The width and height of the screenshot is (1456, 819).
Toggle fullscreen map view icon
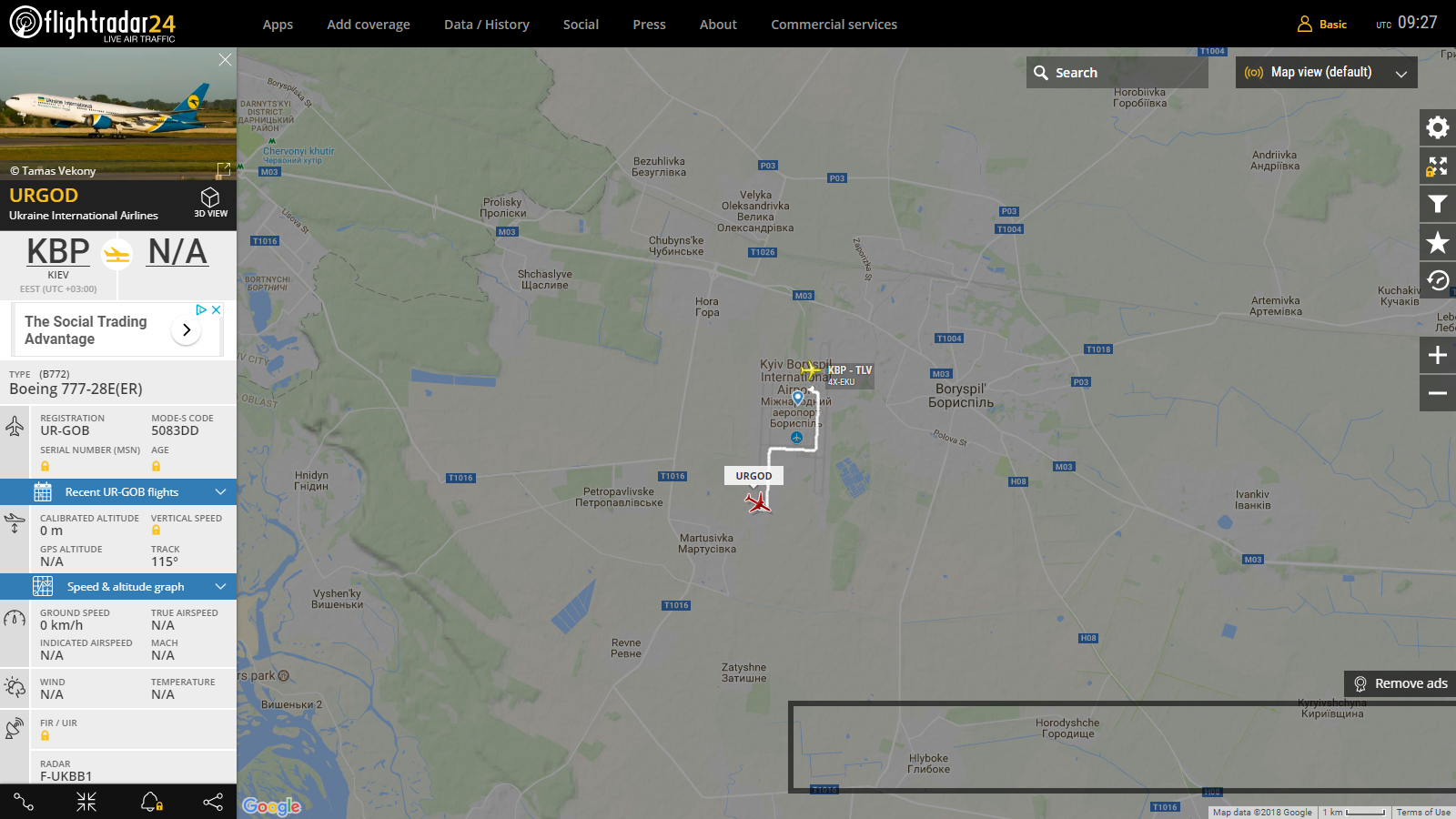[1438, 166]
